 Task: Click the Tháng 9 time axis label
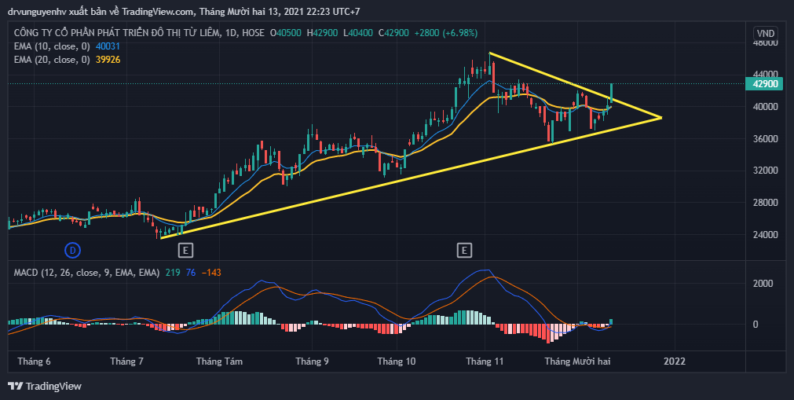[x=312, y=362]
